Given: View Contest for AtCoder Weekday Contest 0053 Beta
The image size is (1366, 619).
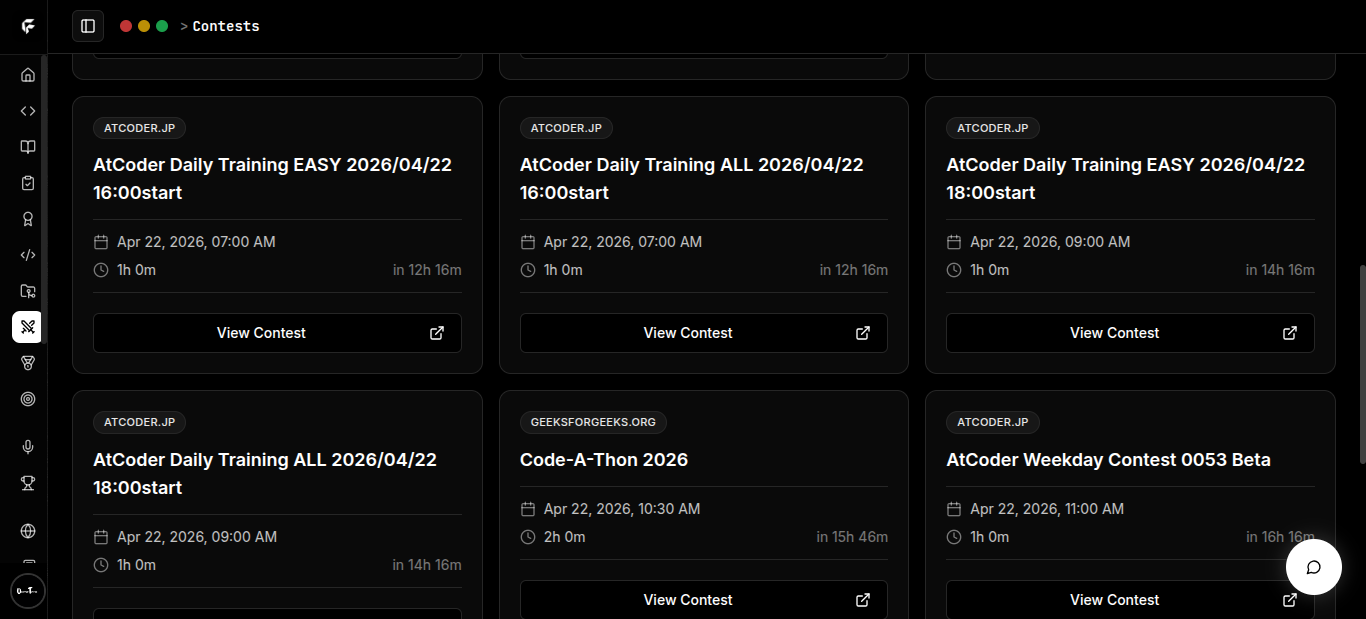Looking at the screenshot, I should coord(1130,599).
